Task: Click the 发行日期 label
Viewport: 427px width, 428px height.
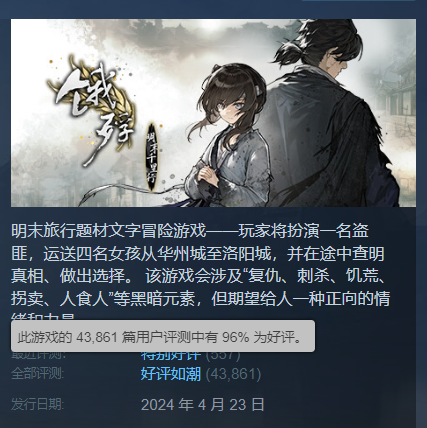Action: [37, 404]
